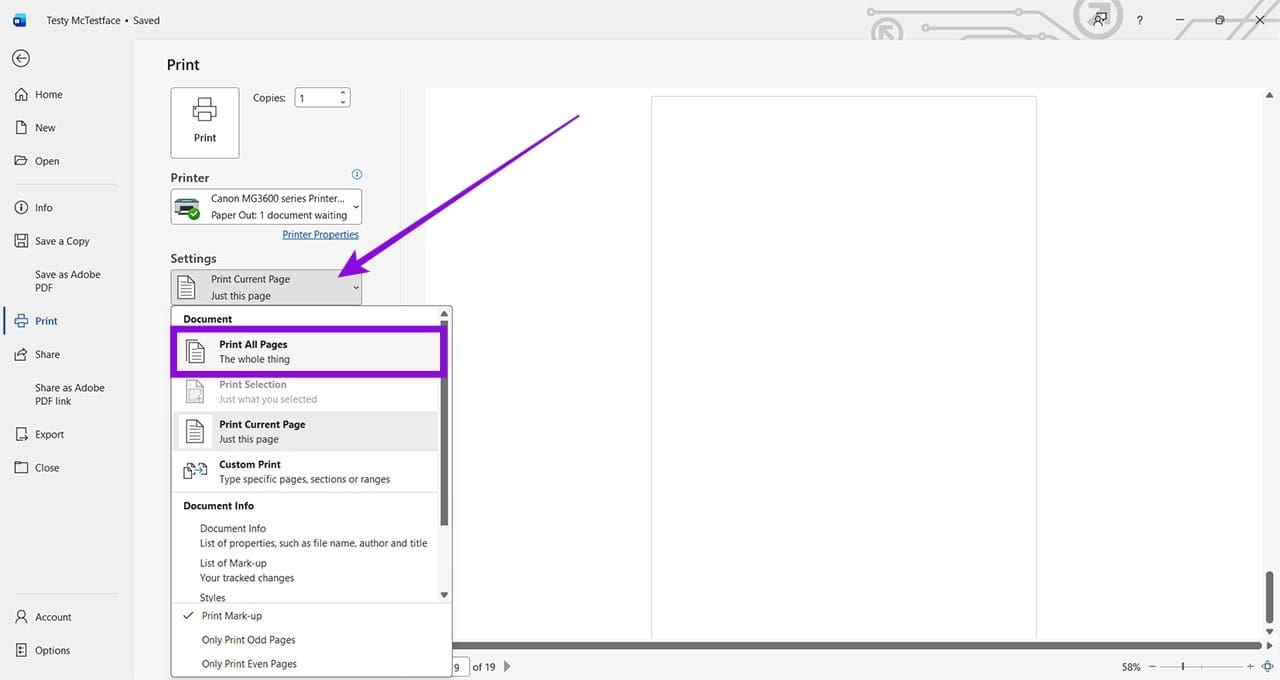1280x680 pixels.
Task: Click the settings list scroll-down arrow
Action: [445, 595]
